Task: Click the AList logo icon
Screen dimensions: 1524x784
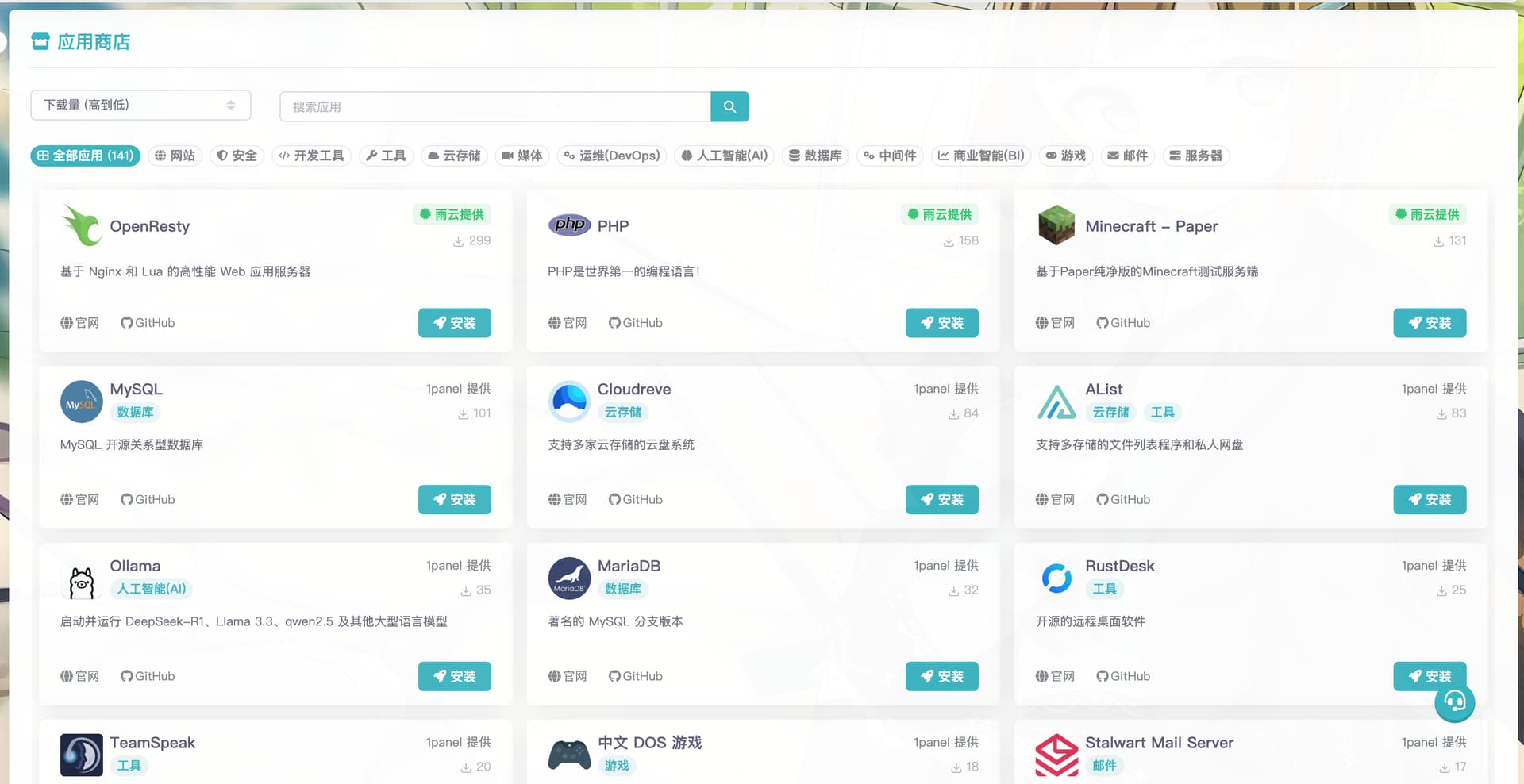Action: [x=1056, y=402]
